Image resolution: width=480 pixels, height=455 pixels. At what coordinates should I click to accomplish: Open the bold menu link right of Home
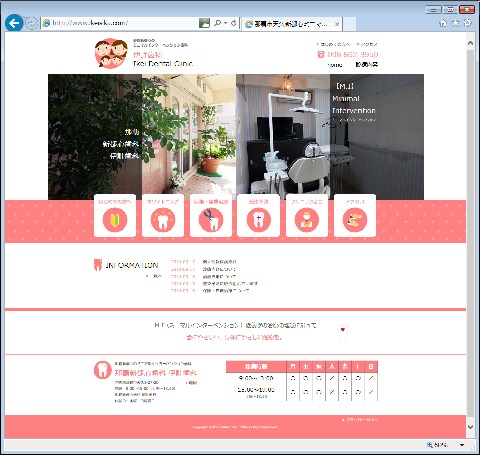(367, 65)
